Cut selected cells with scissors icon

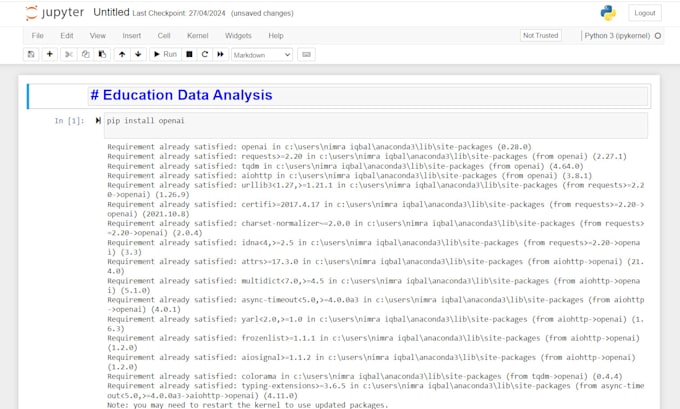pyautogui.click(x=69, y=54)
